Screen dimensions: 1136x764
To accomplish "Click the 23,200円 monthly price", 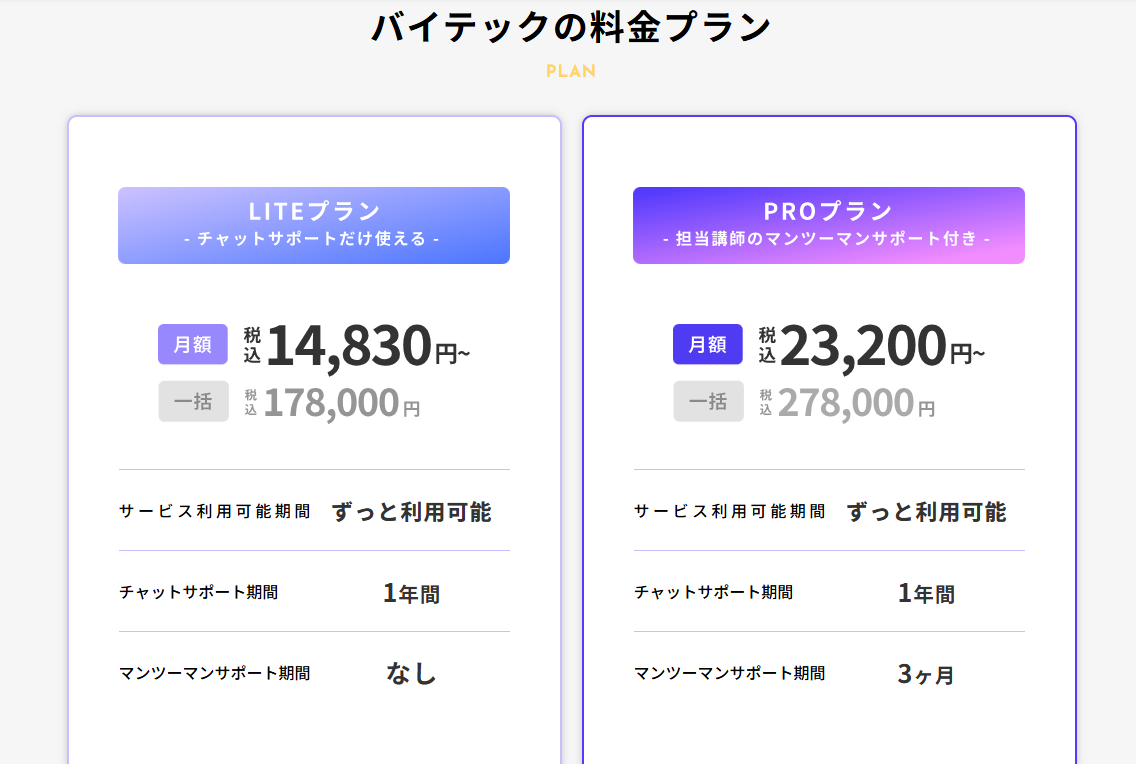I will [882, 346].
